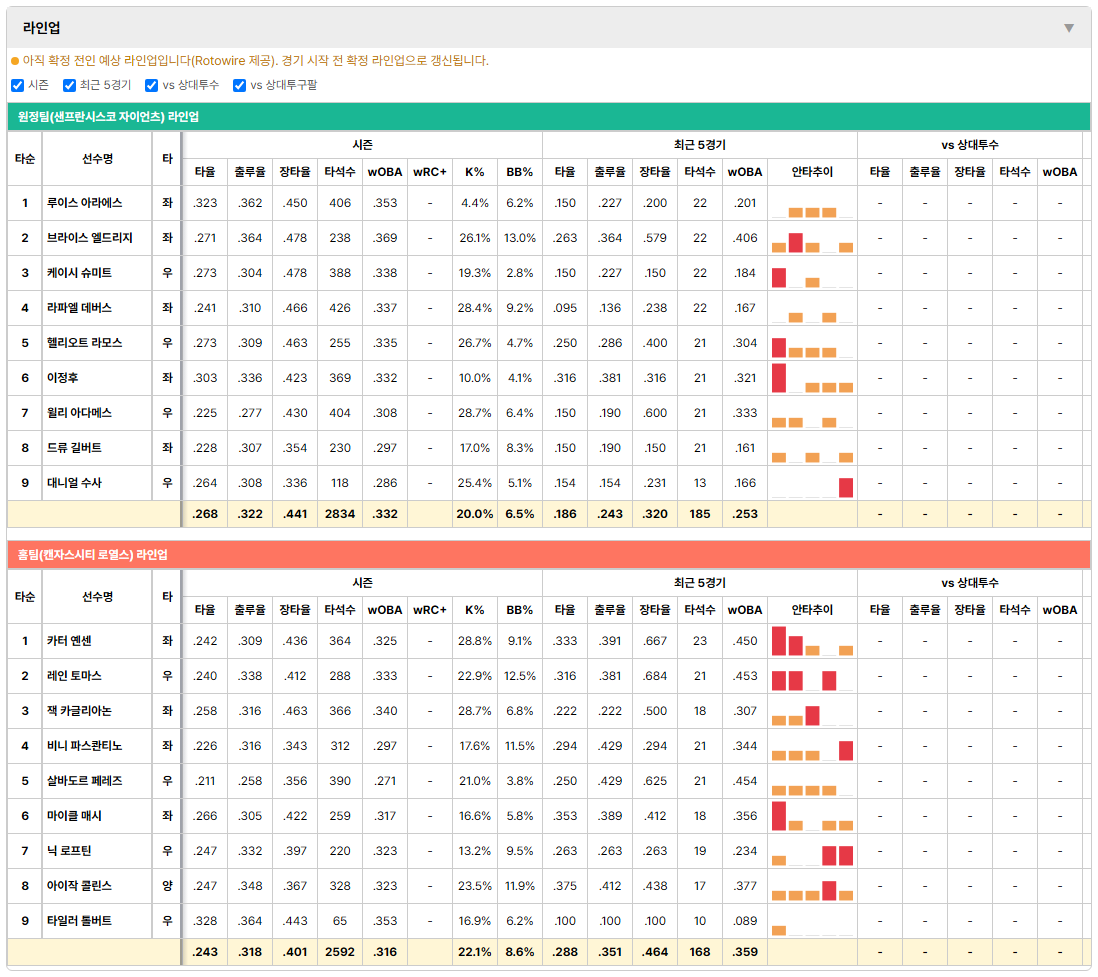Collapse the 라인업 panel with the arrow
The height and width of the screenshot is (977, 1098).
pos(1069,28)
